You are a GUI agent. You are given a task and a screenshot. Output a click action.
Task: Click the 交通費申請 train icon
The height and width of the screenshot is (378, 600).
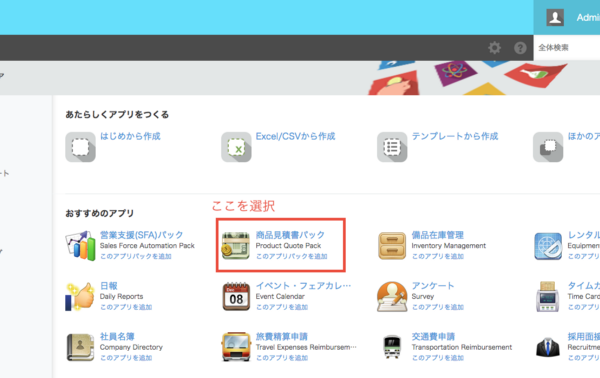coord(392,347)
